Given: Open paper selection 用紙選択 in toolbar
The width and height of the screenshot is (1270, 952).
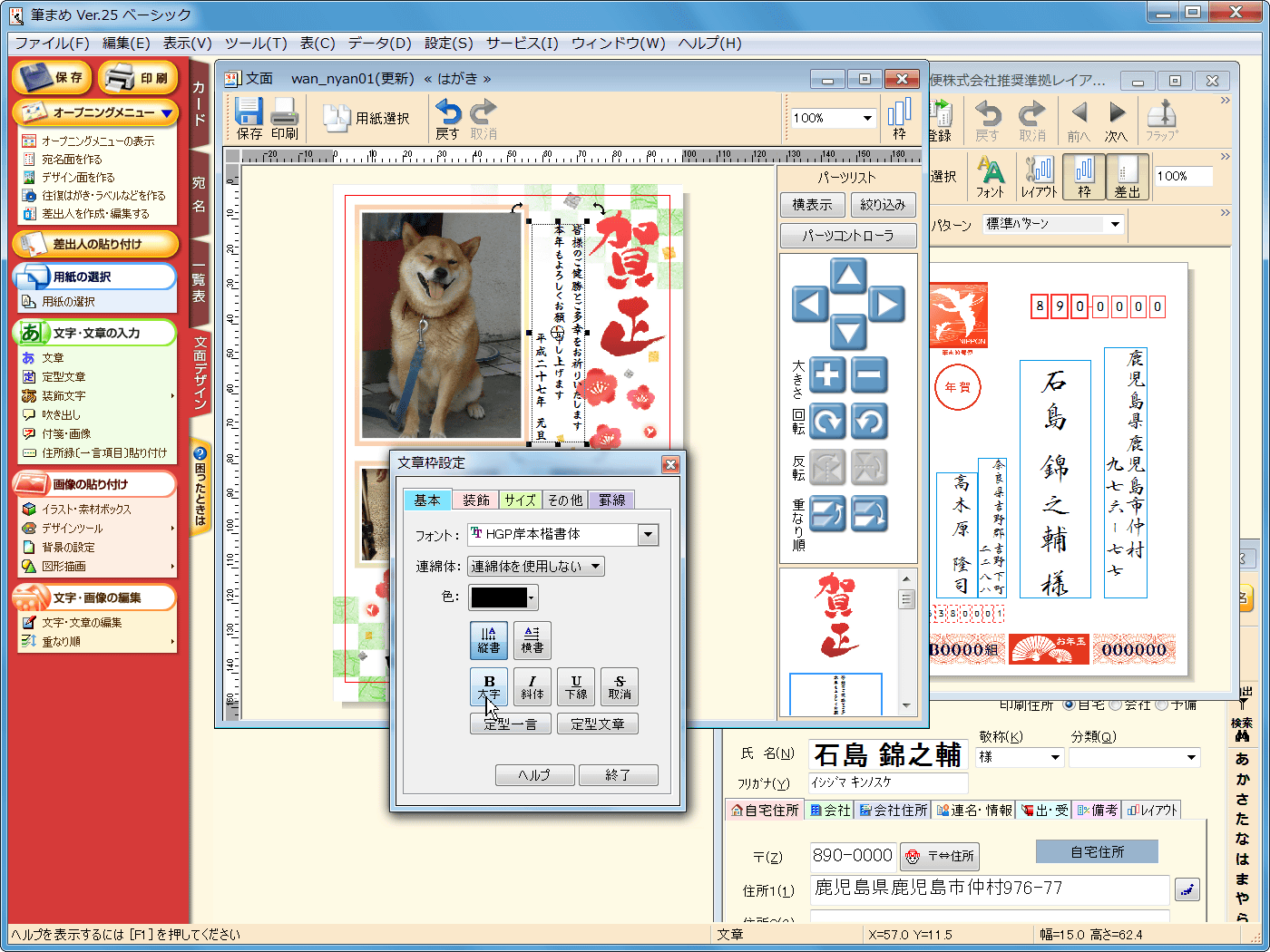Looking at the screenshot, I should click(x=367, y=118).
